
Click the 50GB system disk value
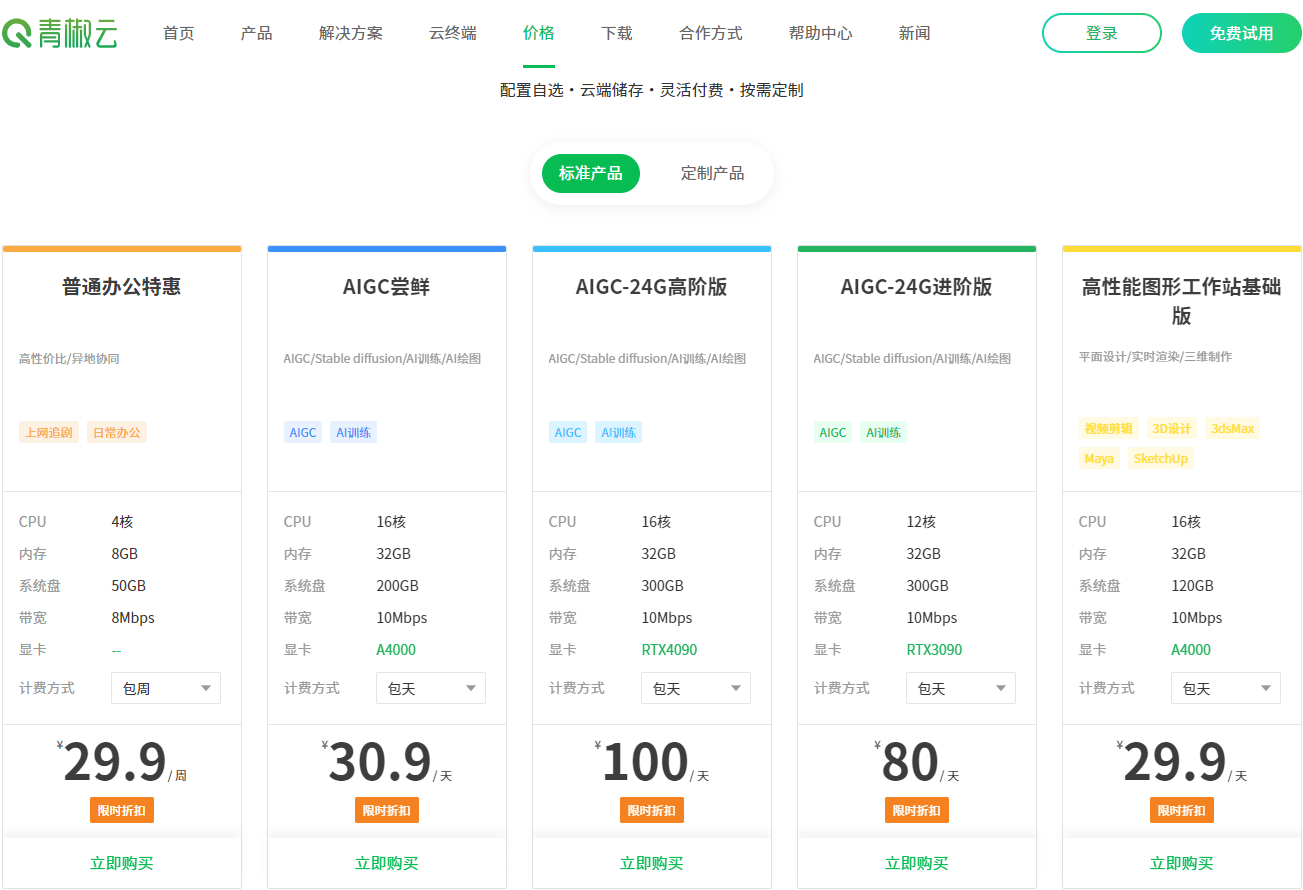[128, 586]
